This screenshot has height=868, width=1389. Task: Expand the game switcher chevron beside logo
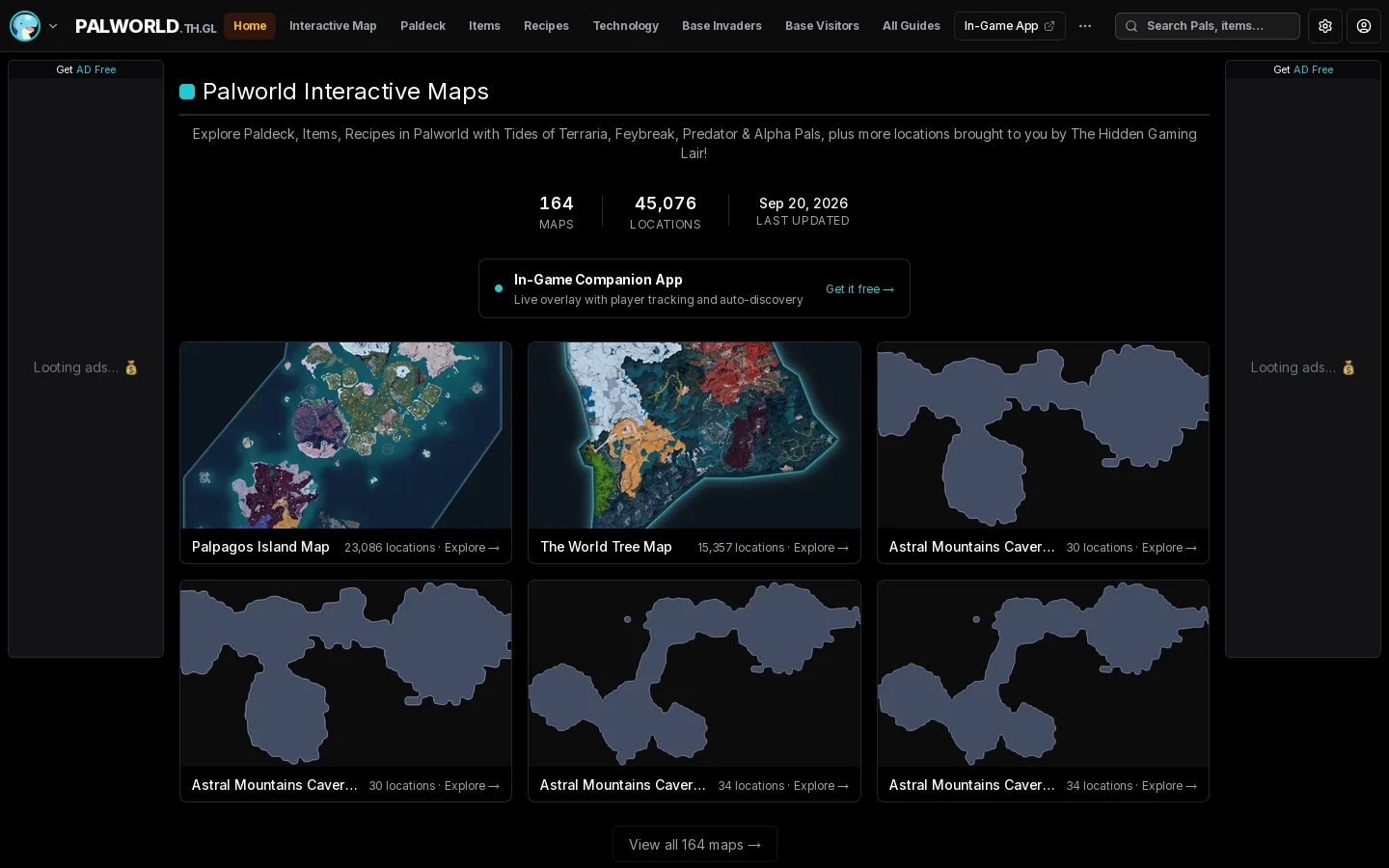[x=53, y=26]
